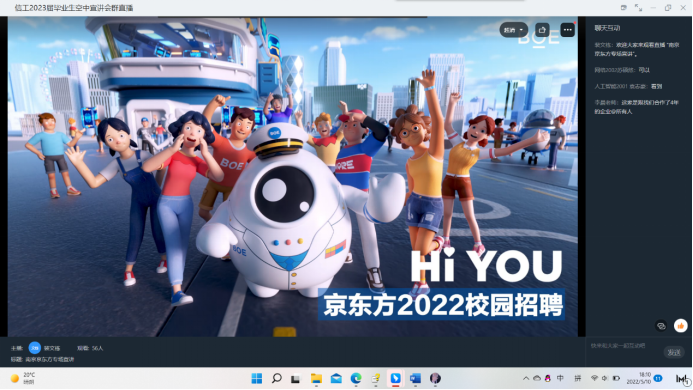Open the share icon on the video
This screenshot has width=693, height=390.
click(542, 30)
